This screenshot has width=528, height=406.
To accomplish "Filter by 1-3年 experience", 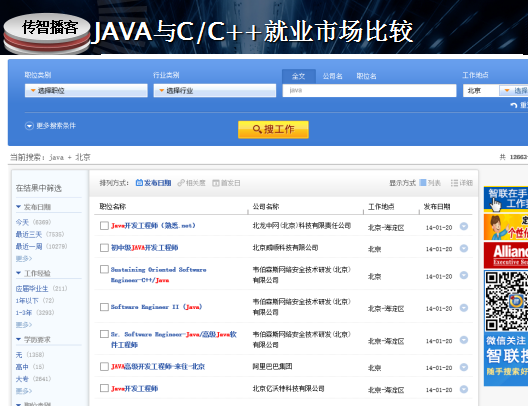I will [24, 313].
